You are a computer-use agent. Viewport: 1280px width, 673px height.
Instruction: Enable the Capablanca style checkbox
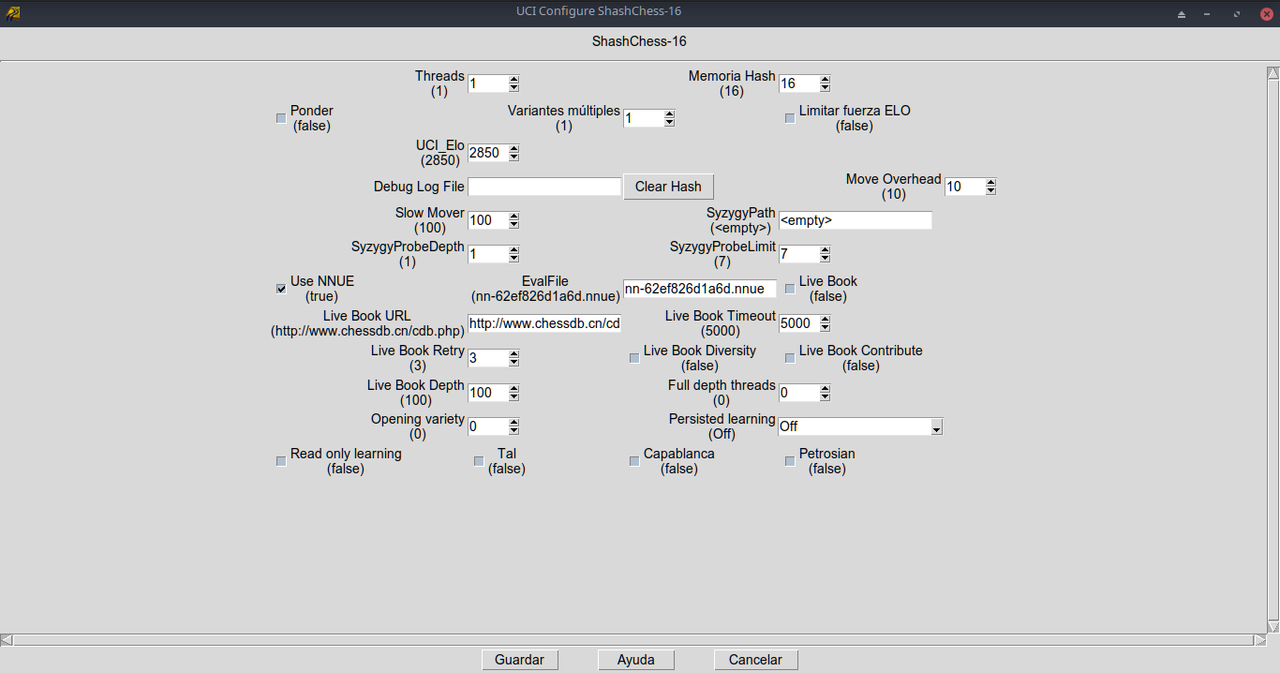point(634,461)
